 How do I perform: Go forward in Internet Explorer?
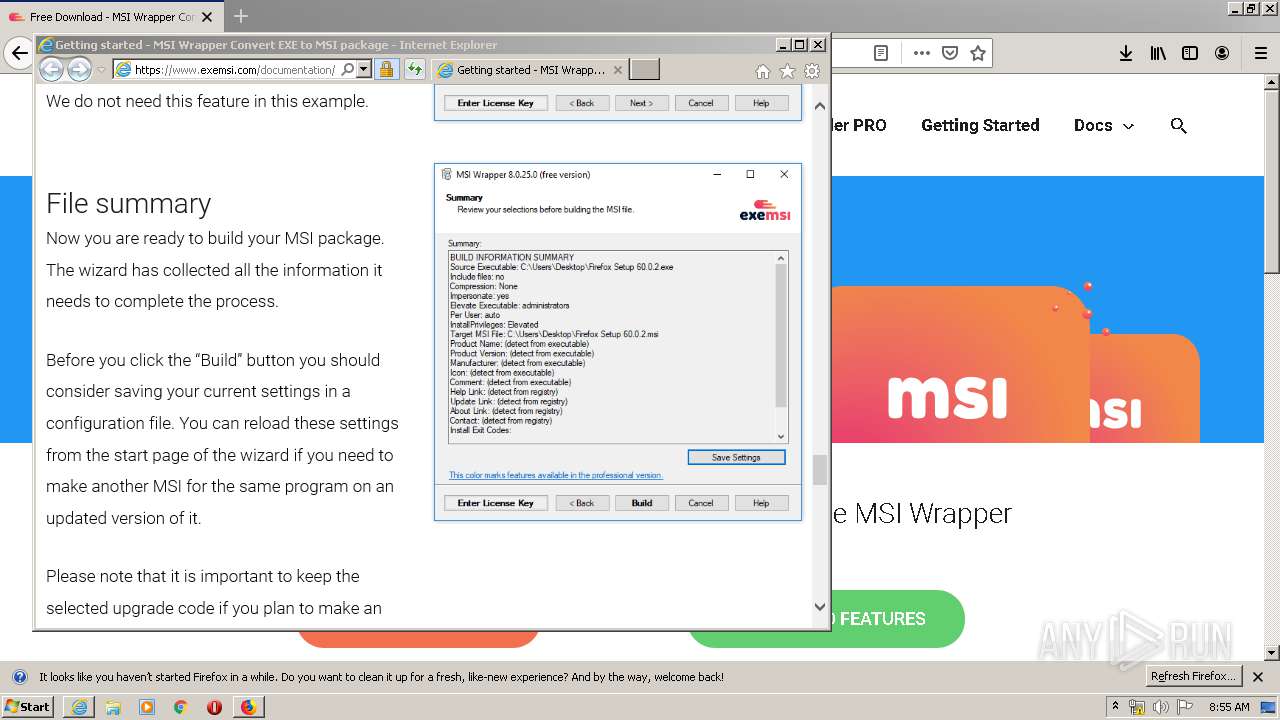point(79,69)
